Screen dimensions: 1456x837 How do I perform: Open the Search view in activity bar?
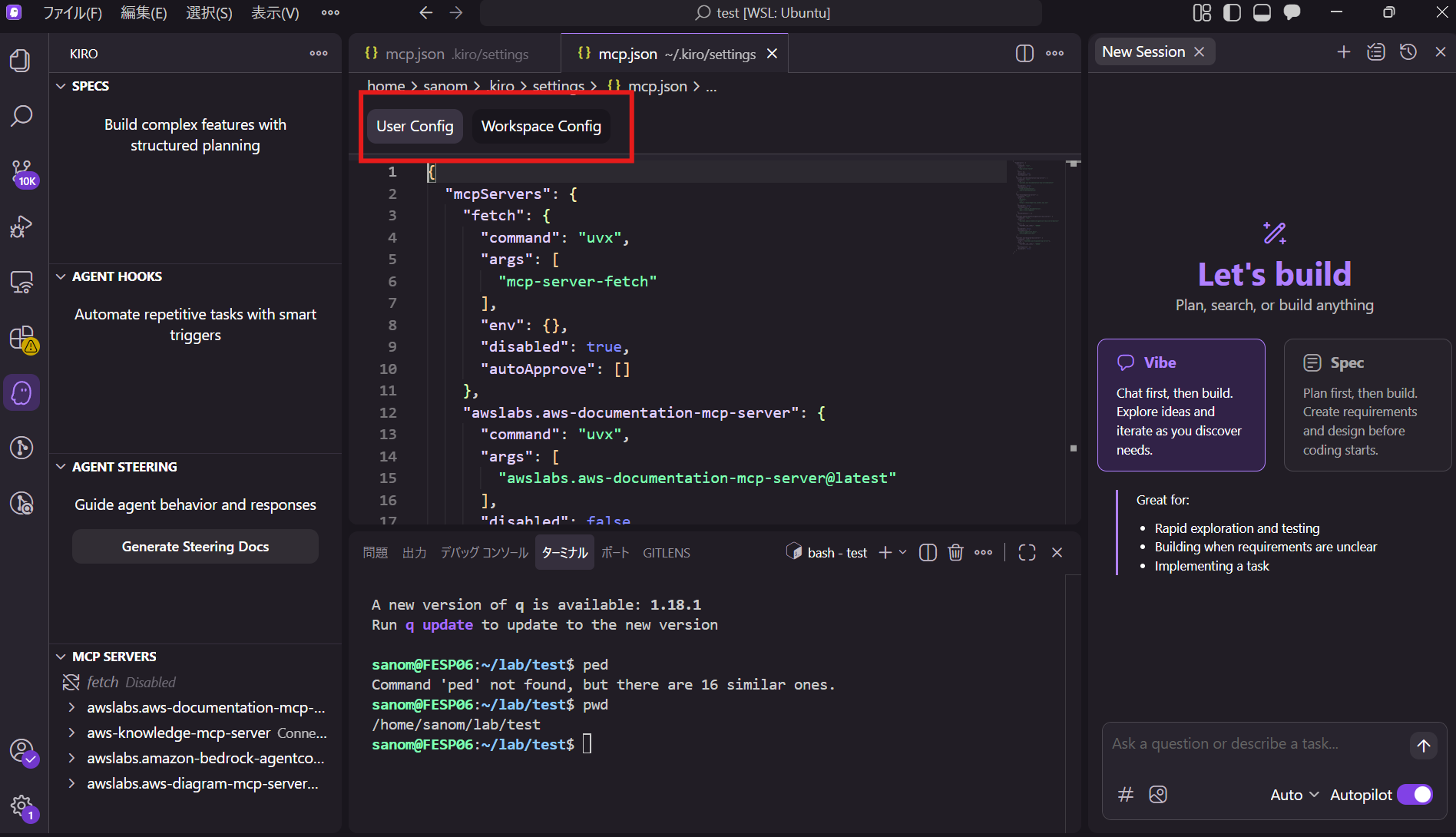22,116
